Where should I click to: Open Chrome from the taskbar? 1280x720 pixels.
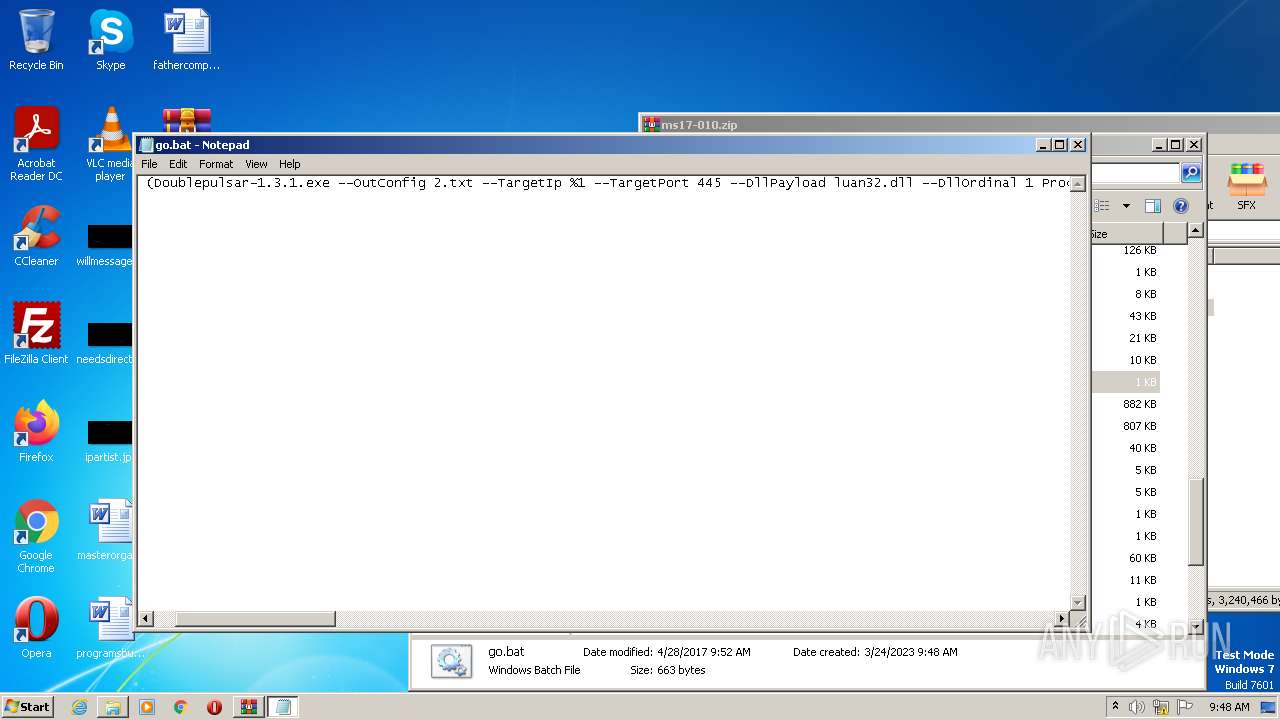(x=181, y=707)
